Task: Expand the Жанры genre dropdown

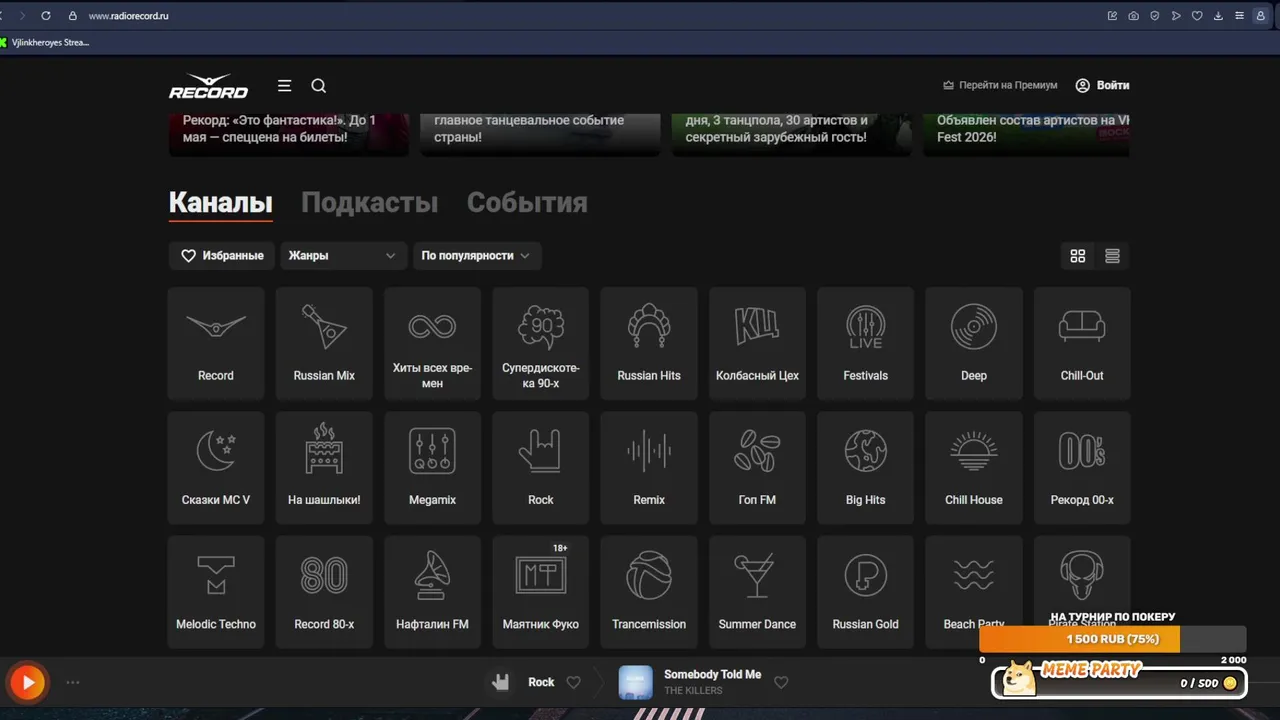Action: point(343,256)
